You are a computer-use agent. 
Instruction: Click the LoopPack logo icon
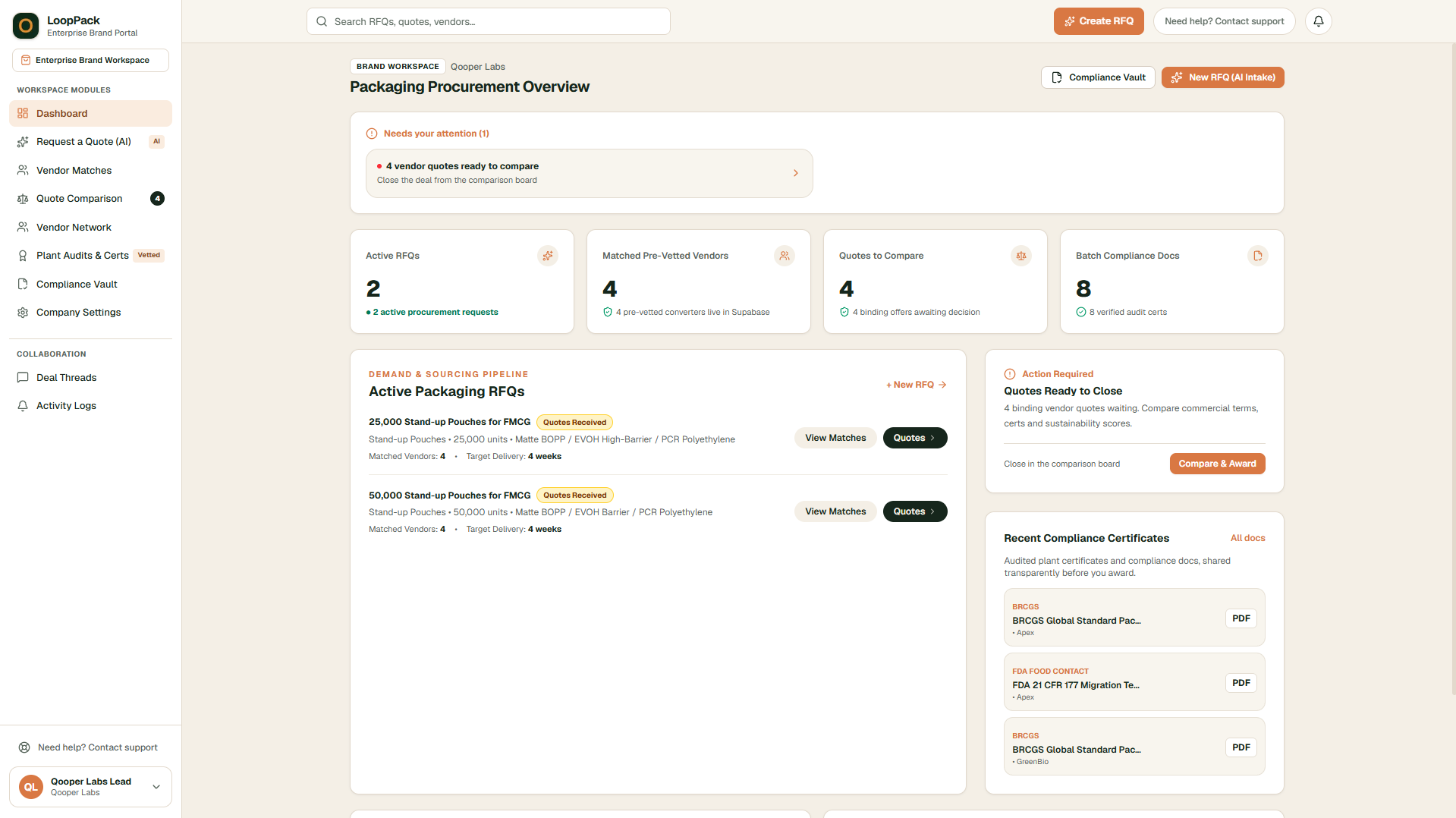26,26
